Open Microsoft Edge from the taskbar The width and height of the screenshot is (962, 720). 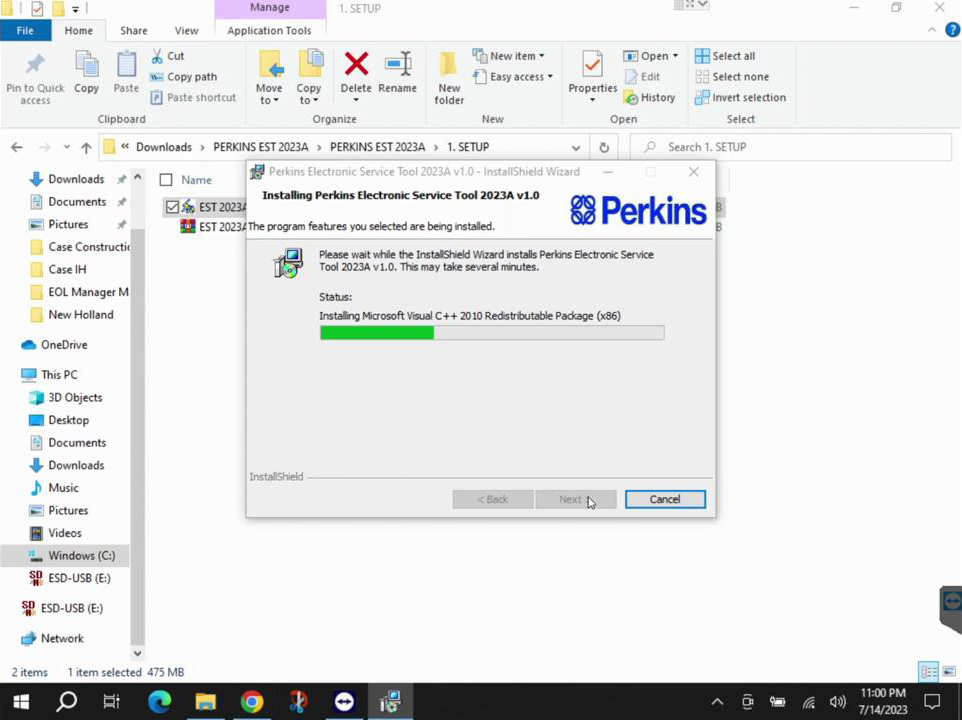159,702
